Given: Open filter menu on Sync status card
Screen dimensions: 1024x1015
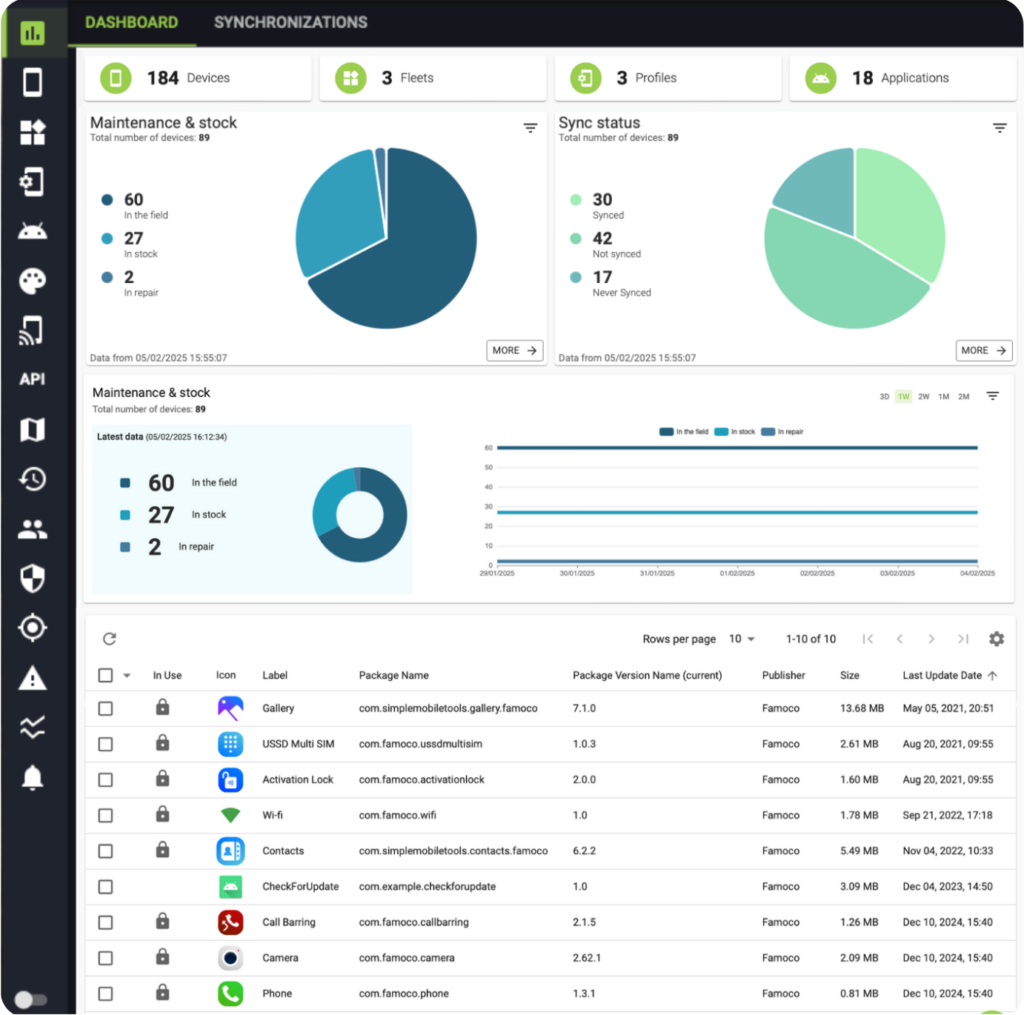Looking at the screenshot, I should pos(999,128).
